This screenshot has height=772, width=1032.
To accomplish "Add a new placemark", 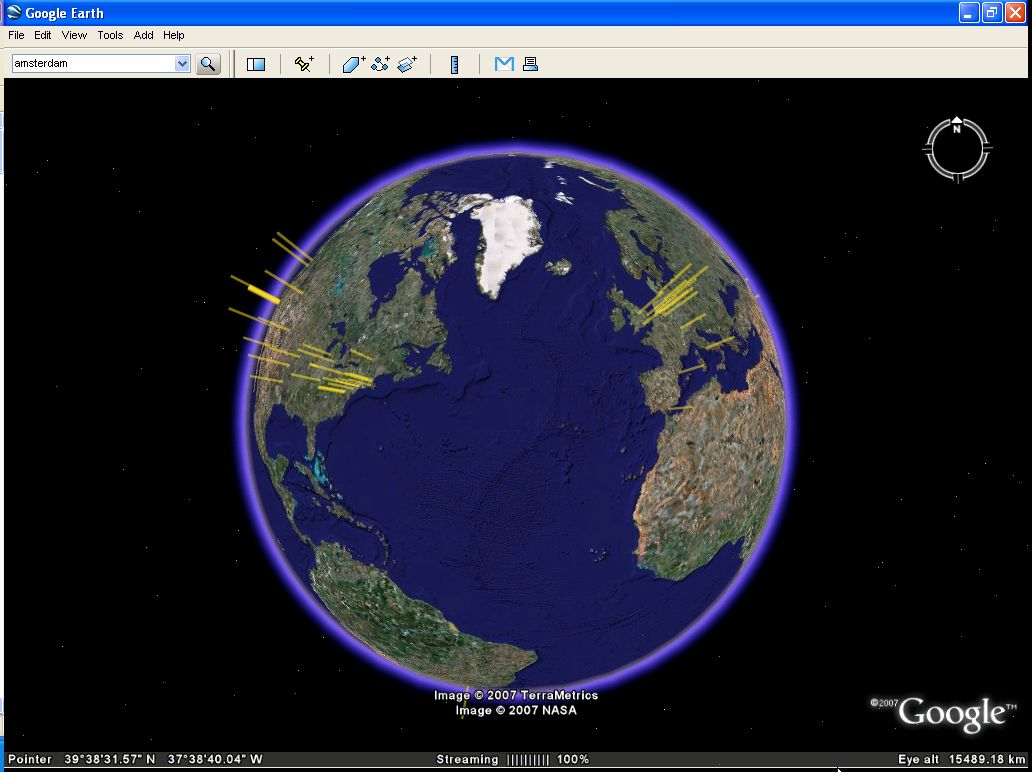I will (304, 64).
